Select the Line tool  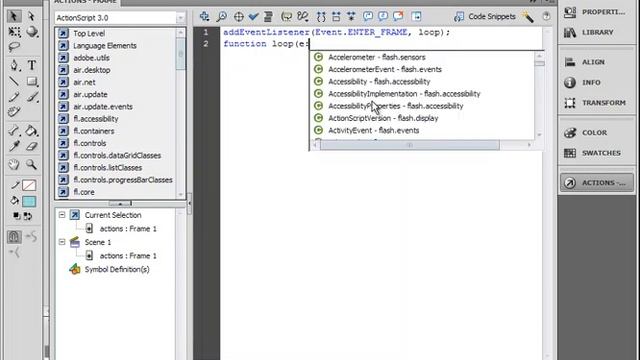(x=14, y=81)
